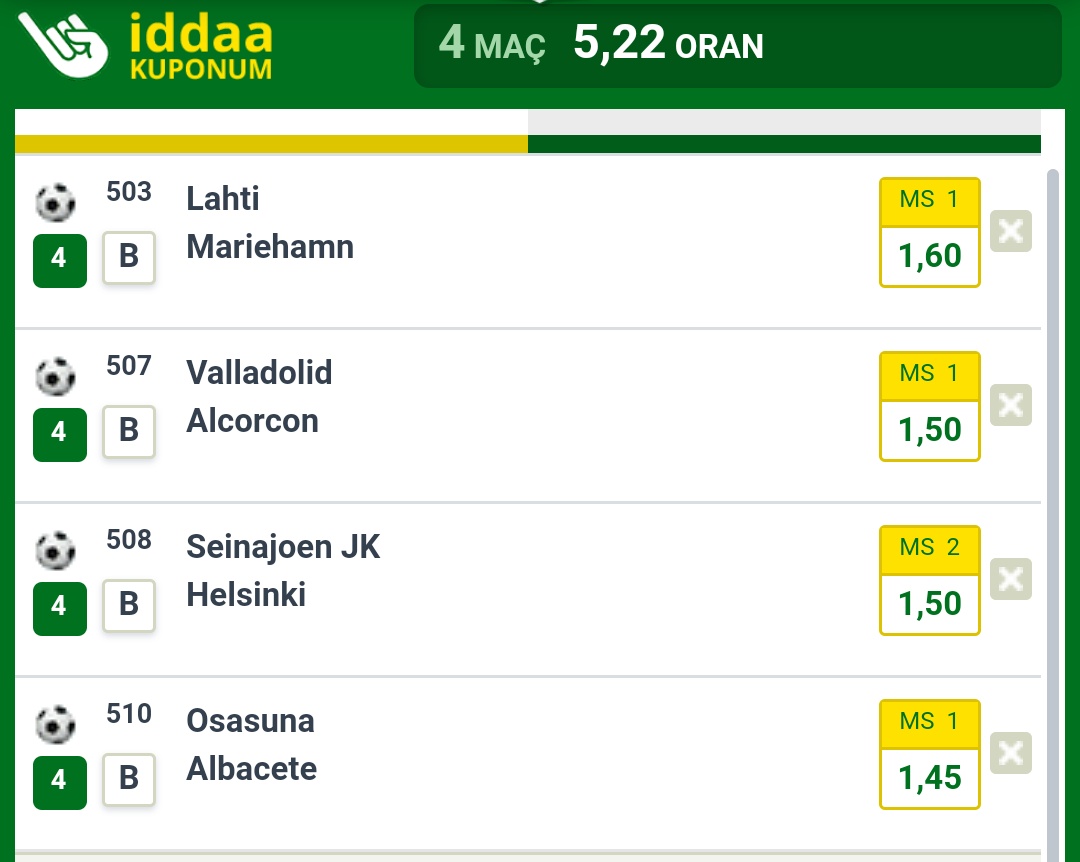
Task: Remove the Osasuna vs Albacete bet
Action: 1010,752
